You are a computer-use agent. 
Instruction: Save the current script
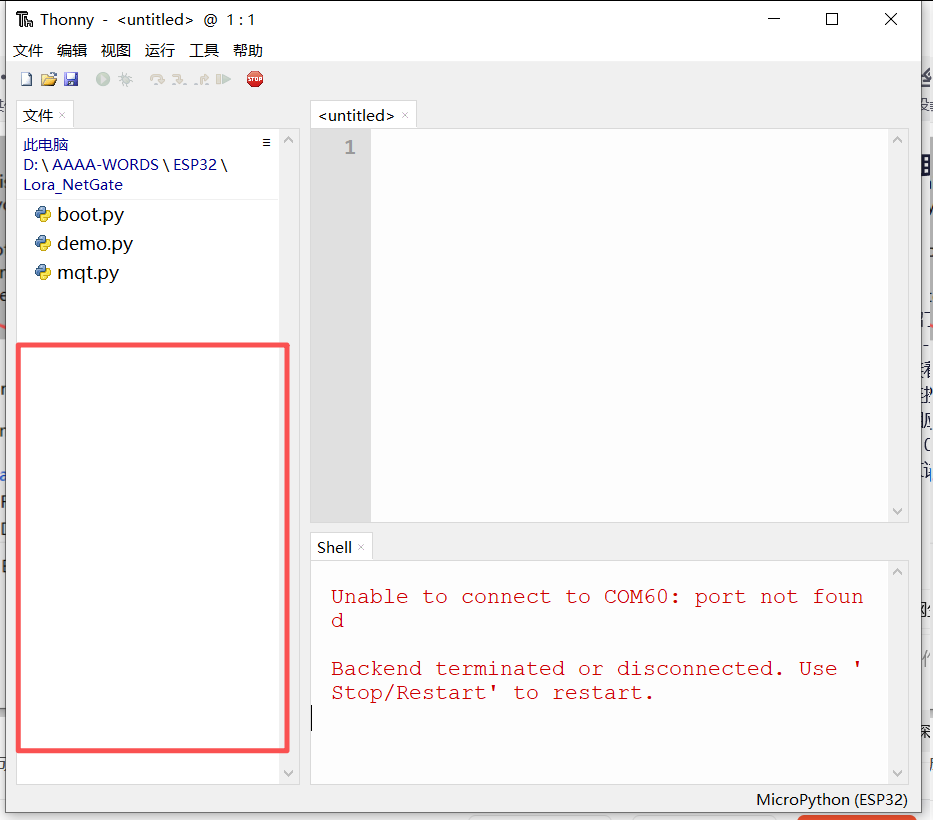tap(71, 78)
